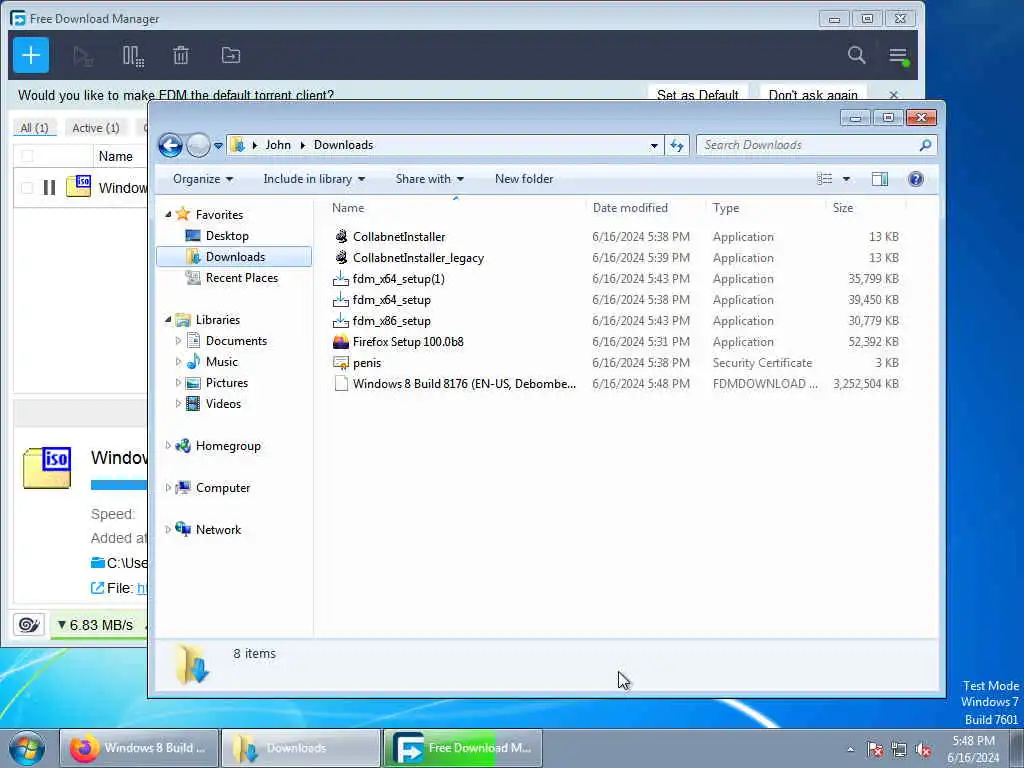
Task: Click John in the address breadcrumb
Action: click(x=278, y=145)
